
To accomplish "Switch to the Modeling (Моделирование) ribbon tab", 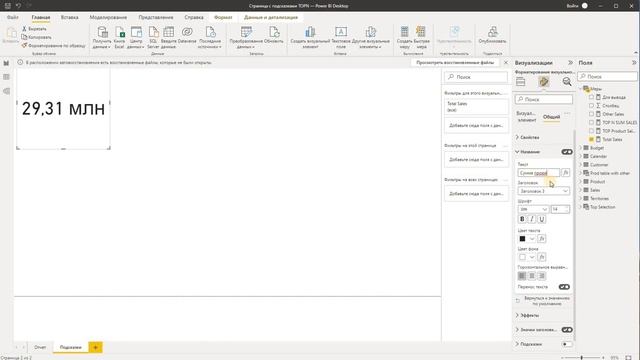I will pyautogui.click(x=108, y=18).
